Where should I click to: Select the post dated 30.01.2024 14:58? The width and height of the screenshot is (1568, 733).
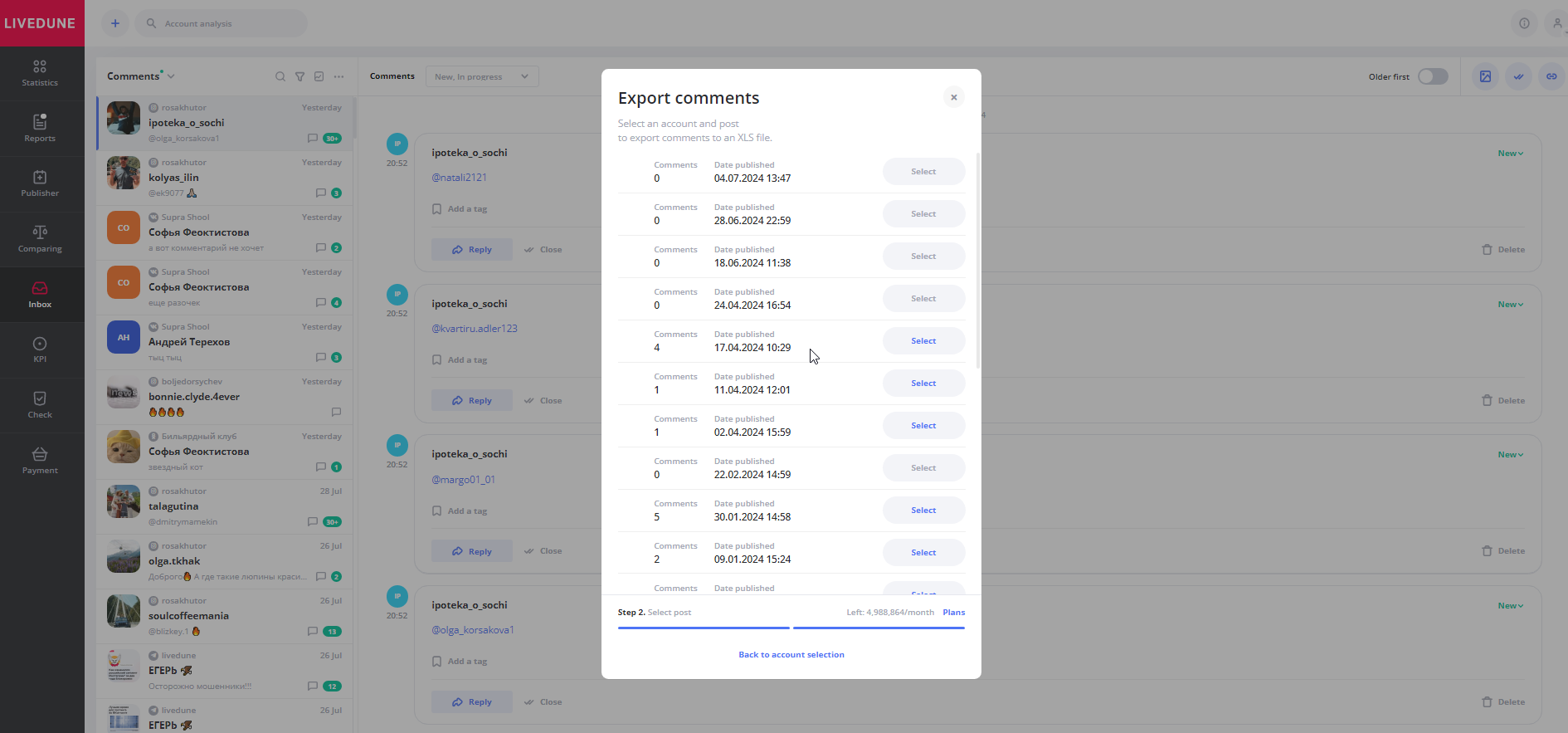(x=923, y=511)
